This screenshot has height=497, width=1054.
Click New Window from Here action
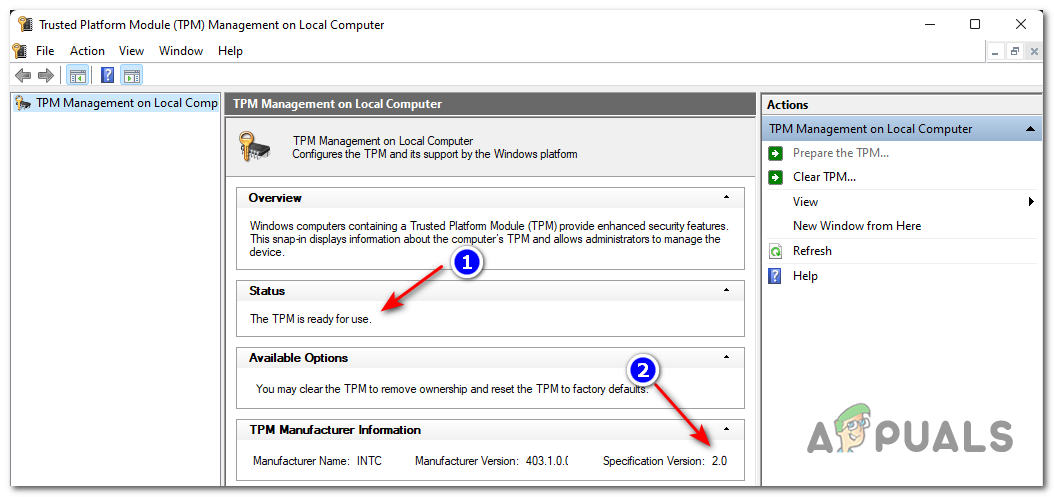(x=857, y=226)
